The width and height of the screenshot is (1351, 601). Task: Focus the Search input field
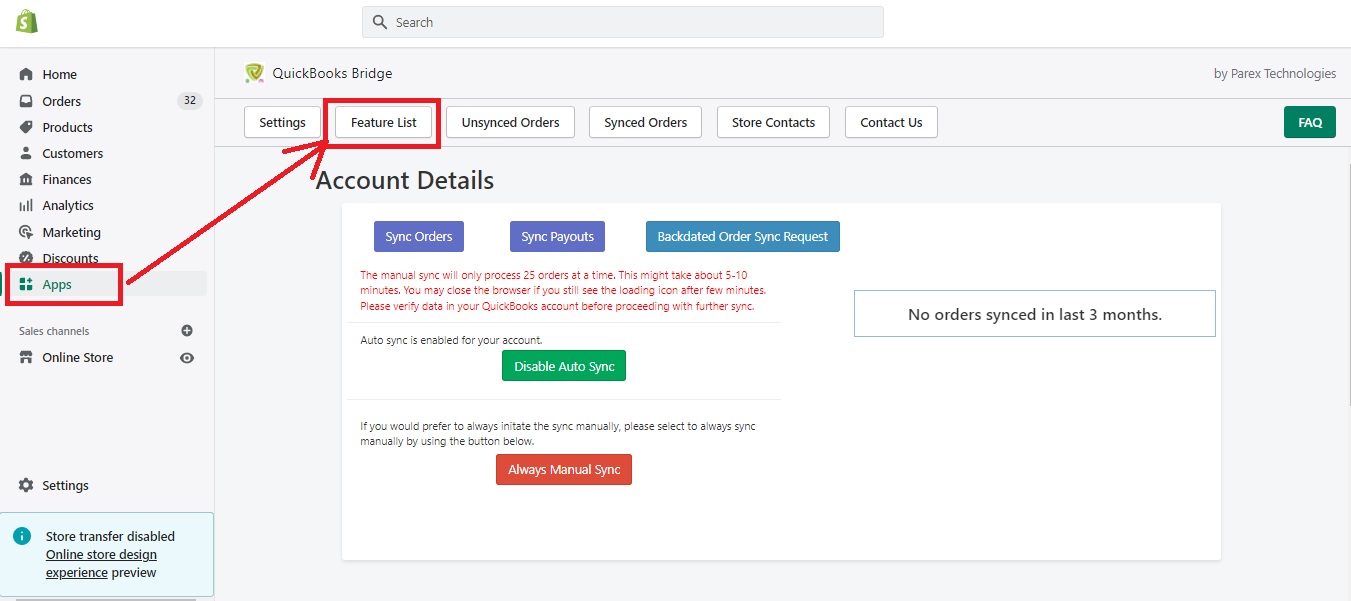click(x=623, y=22)
